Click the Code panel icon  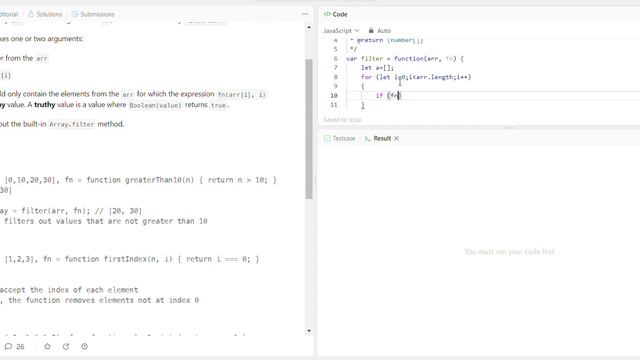click(327, 14)
